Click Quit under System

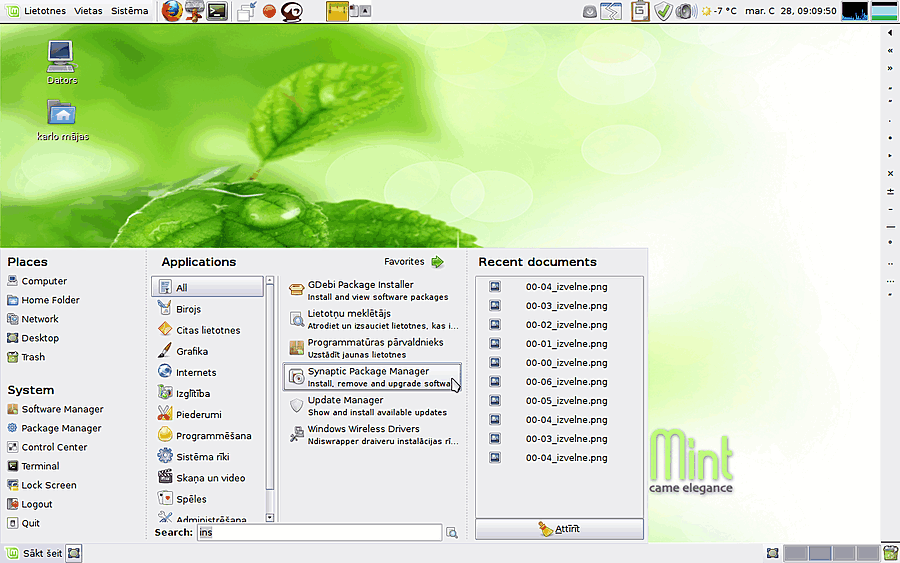24,523
